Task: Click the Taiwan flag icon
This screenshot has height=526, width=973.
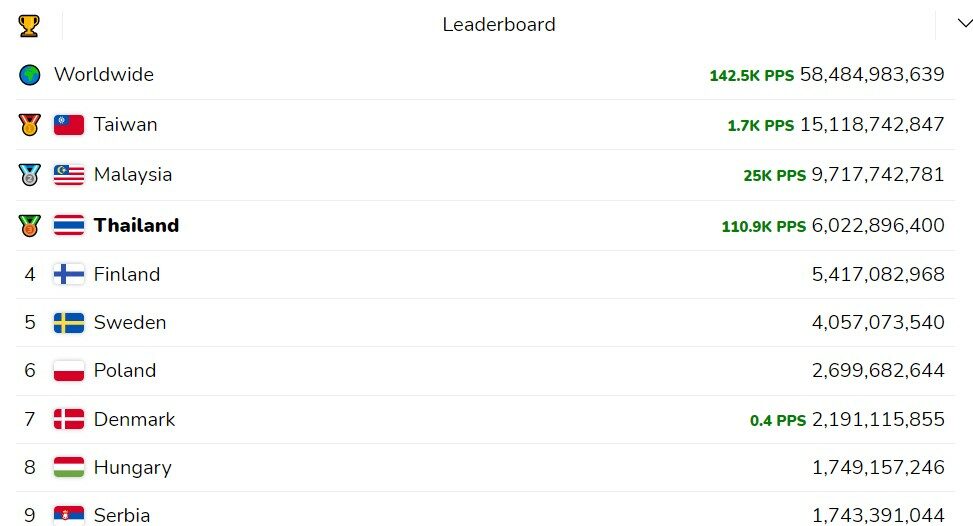Action: tap(69, 125)
